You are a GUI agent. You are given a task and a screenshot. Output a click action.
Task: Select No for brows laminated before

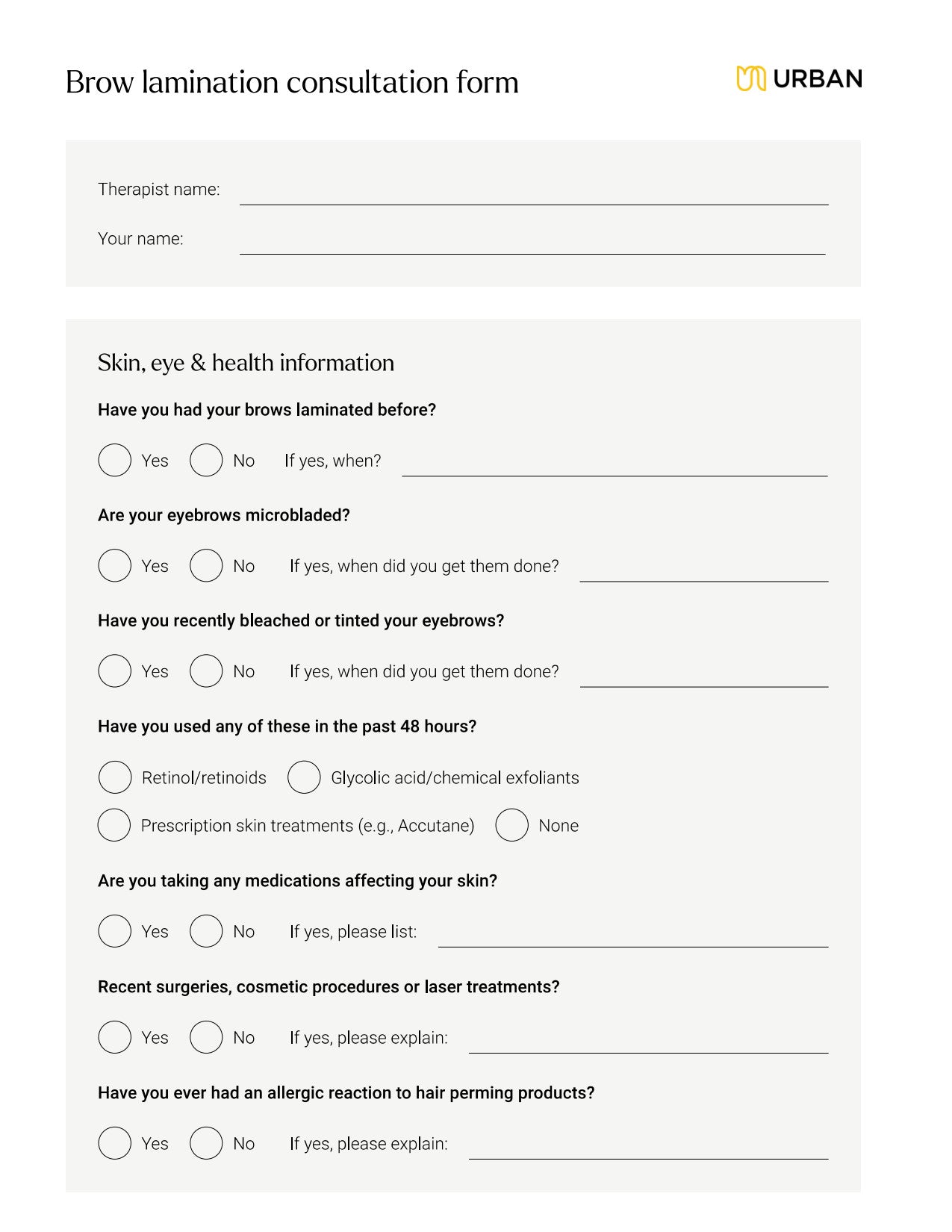click(x=206, y=460)
